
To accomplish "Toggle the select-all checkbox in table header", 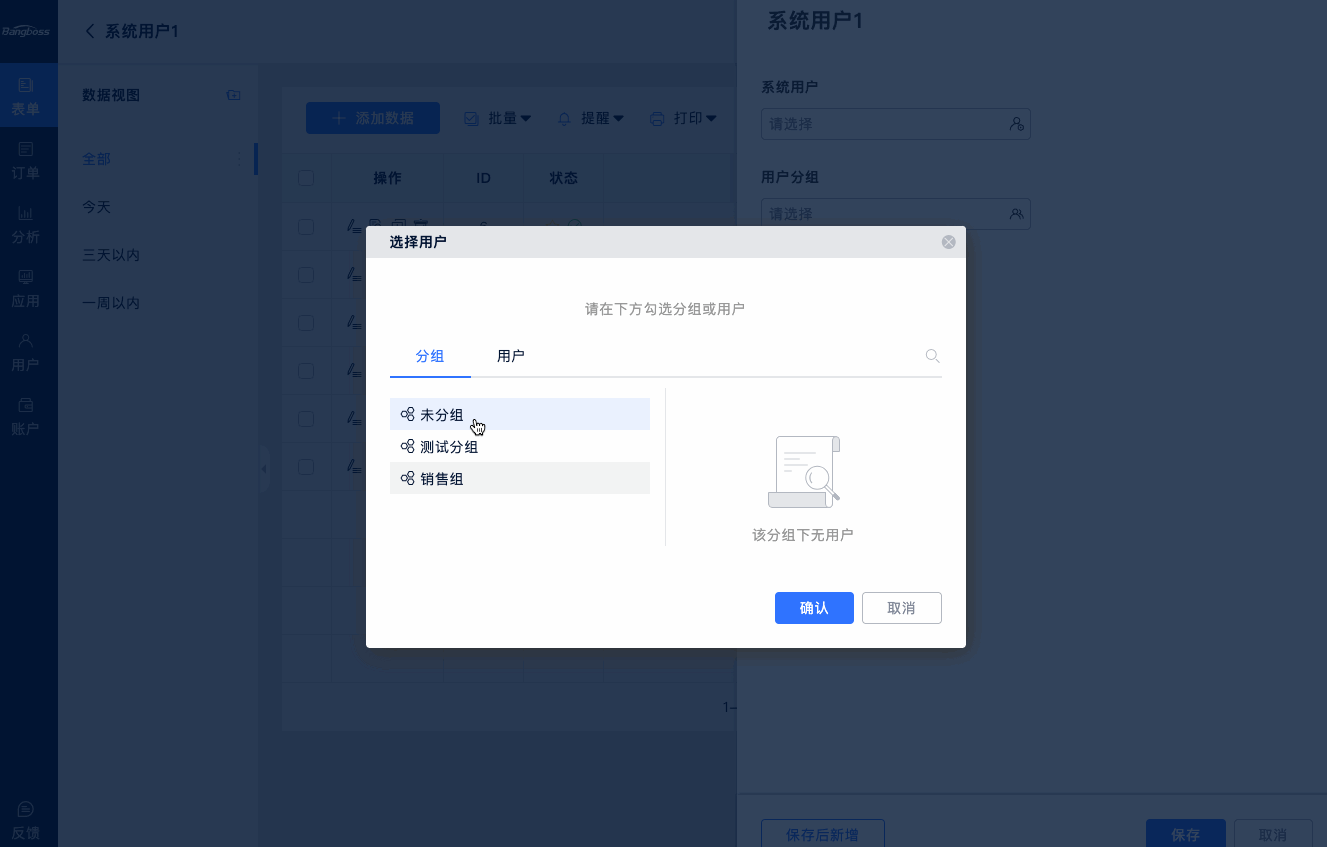I will tap(306, 178).
